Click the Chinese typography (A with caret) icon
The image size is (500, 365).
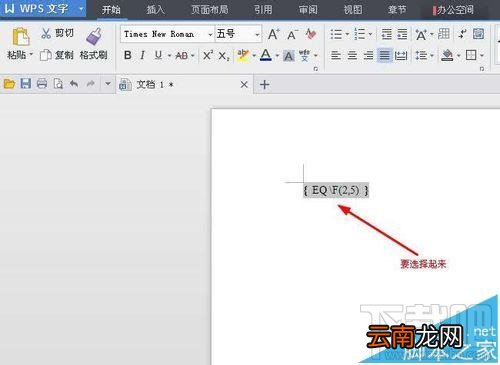pyautogui.click(x=421, y=34)
